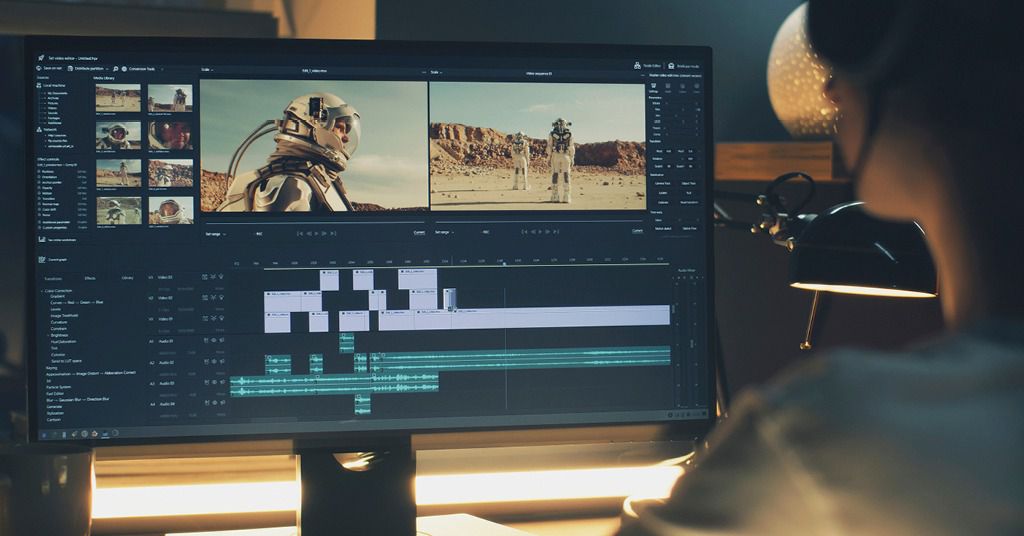The width and height of the screenshot is (1024, 536).
Task: Select the Hue/Saturation effect
Action: pyautogui.click(x=63, y=341)
